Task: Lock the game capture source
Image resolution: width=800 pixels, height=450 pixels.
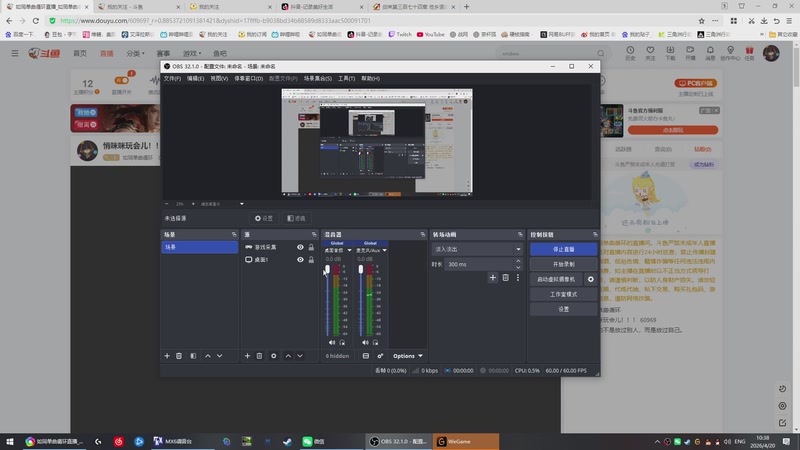Action: [x=311, y=247]
